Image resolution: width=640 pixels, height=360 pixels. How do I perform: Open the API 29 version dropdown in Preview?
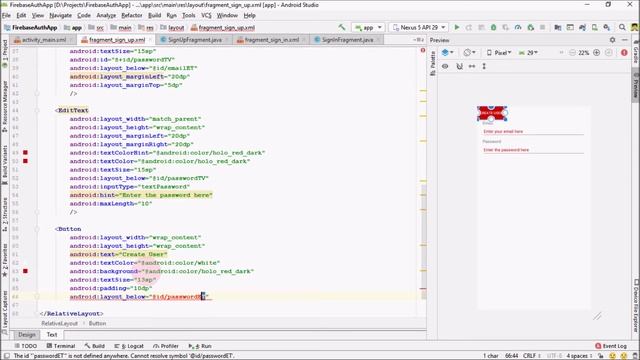point(528,53)
